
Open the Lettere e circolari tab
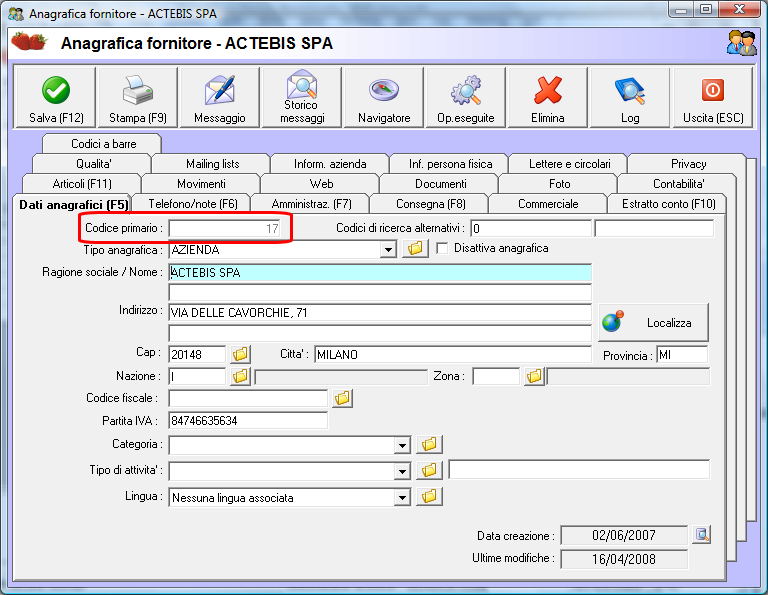tap(570, 164)
